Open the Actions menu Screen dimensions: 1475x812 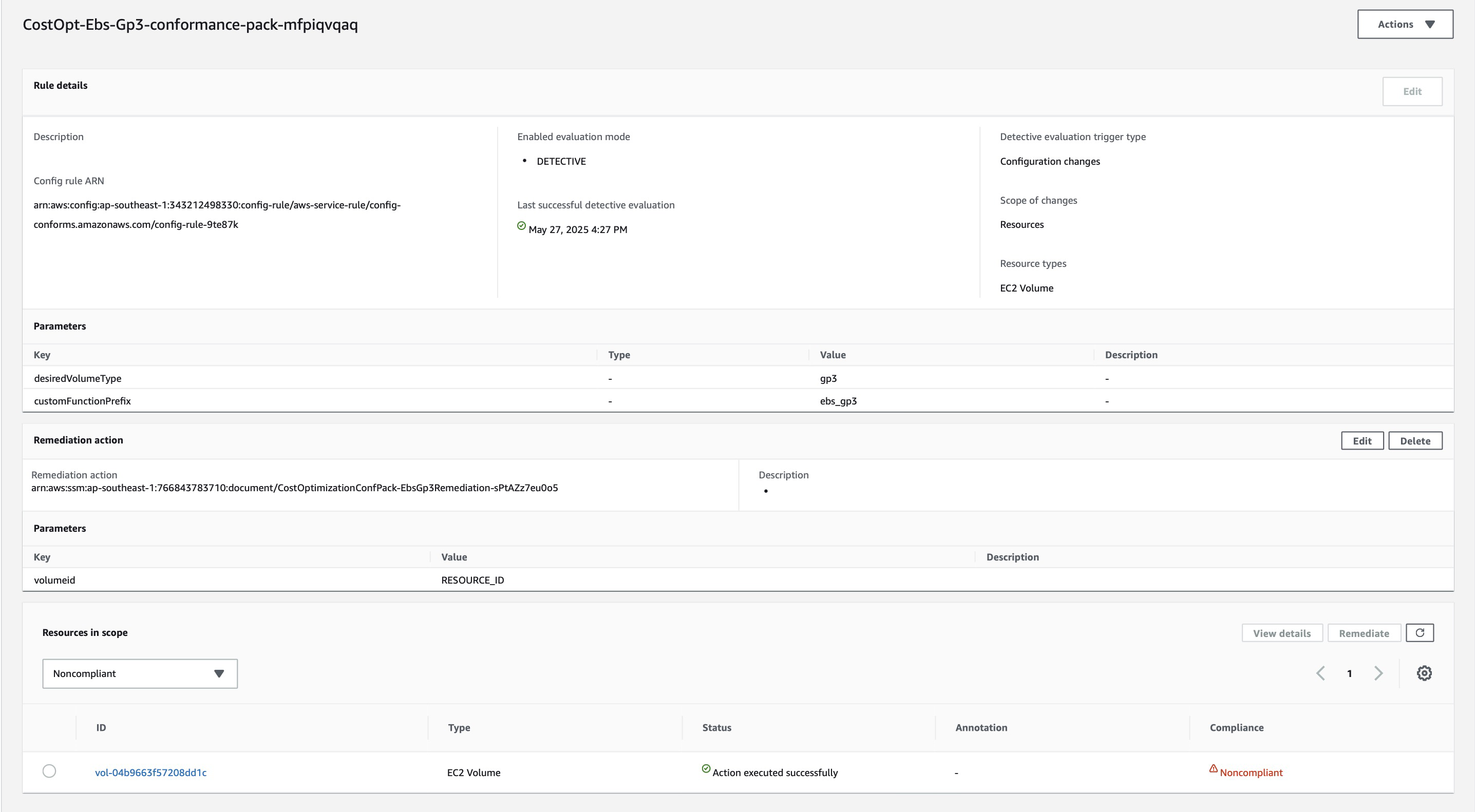coord(1404,24)
